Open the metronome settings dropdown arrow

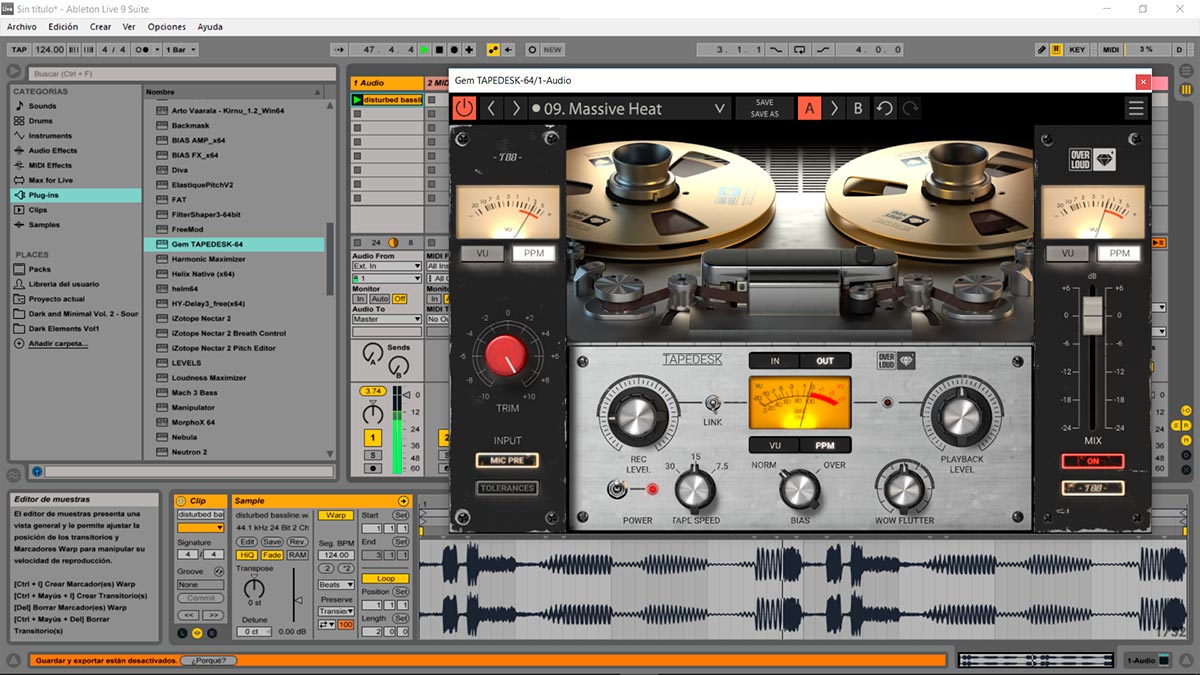click(155, 49)
